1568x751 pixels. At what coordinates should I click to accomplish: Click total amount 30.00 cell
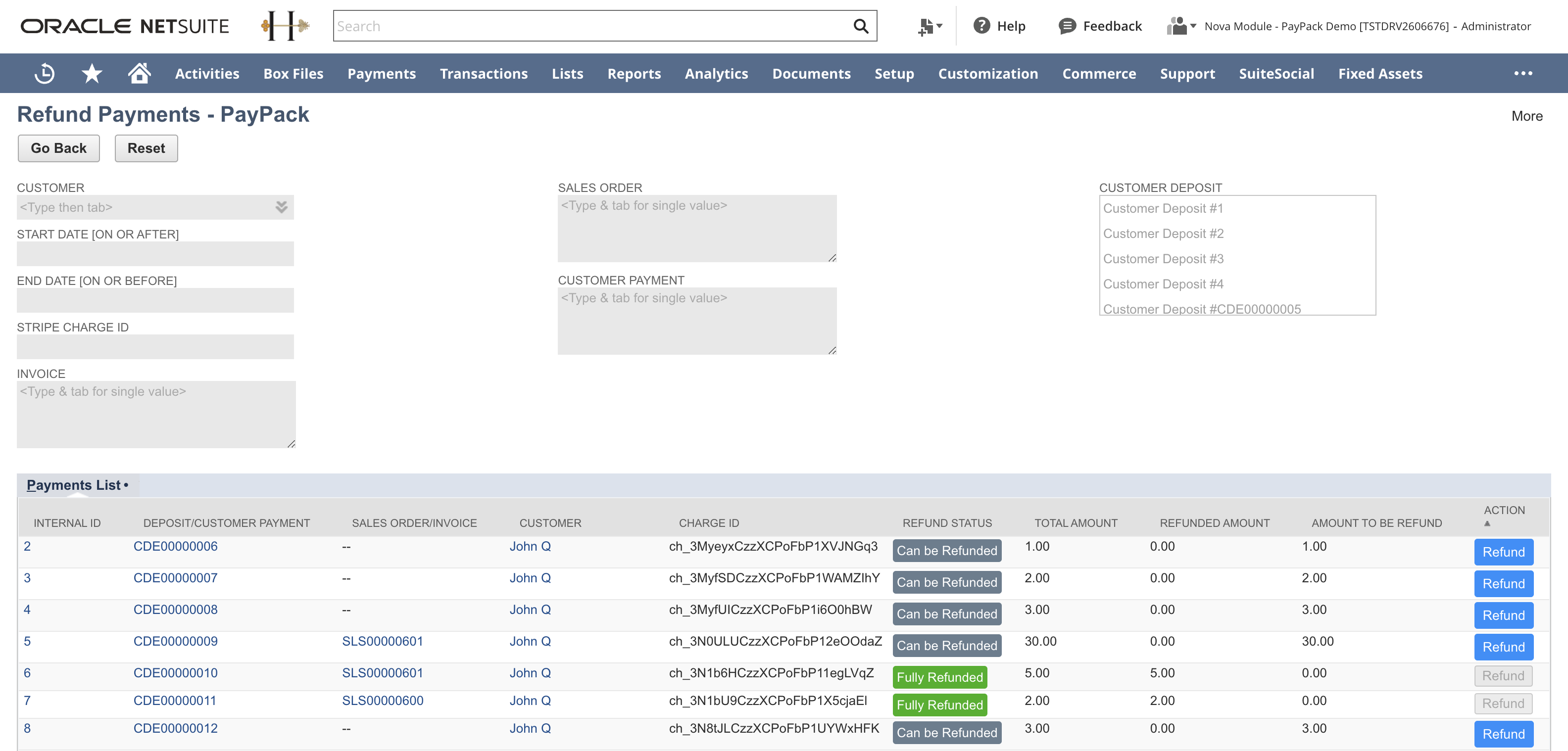(1040, 641)
